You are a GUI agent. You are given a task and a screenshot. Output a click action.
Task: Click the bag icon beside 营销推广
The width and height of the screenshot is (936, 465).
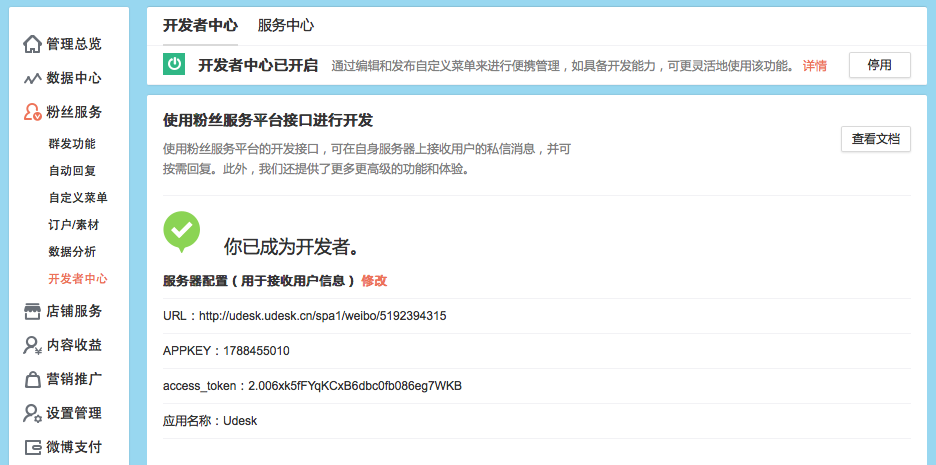click(33, 379)
